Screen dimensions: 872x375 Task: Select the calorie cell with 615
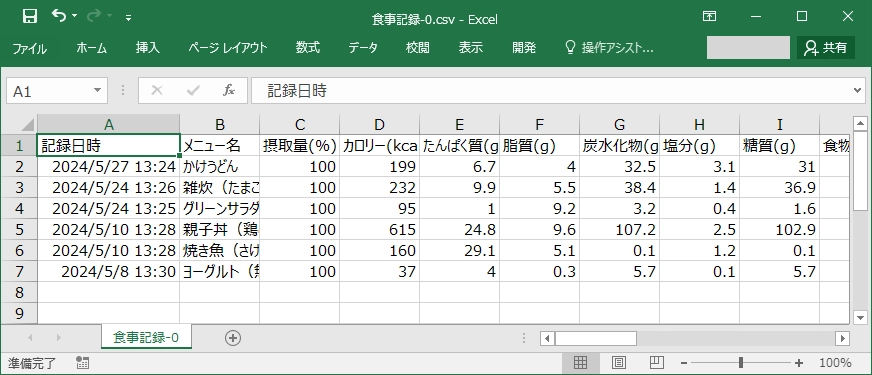[x=379, y=229]
